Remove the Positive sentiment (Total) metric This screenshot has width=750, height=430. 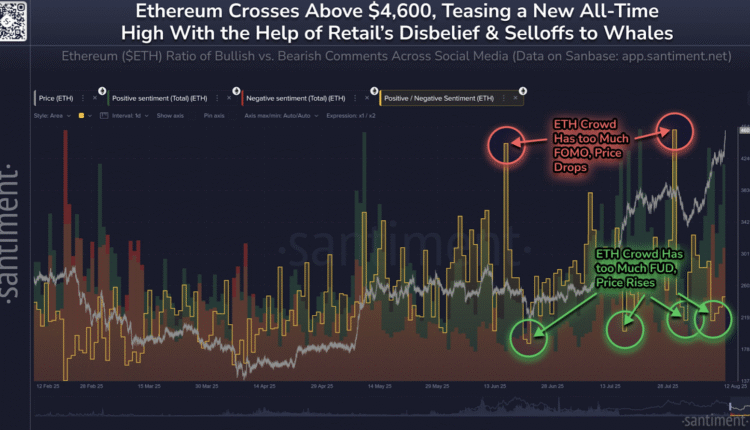click(x=230, y=98)
